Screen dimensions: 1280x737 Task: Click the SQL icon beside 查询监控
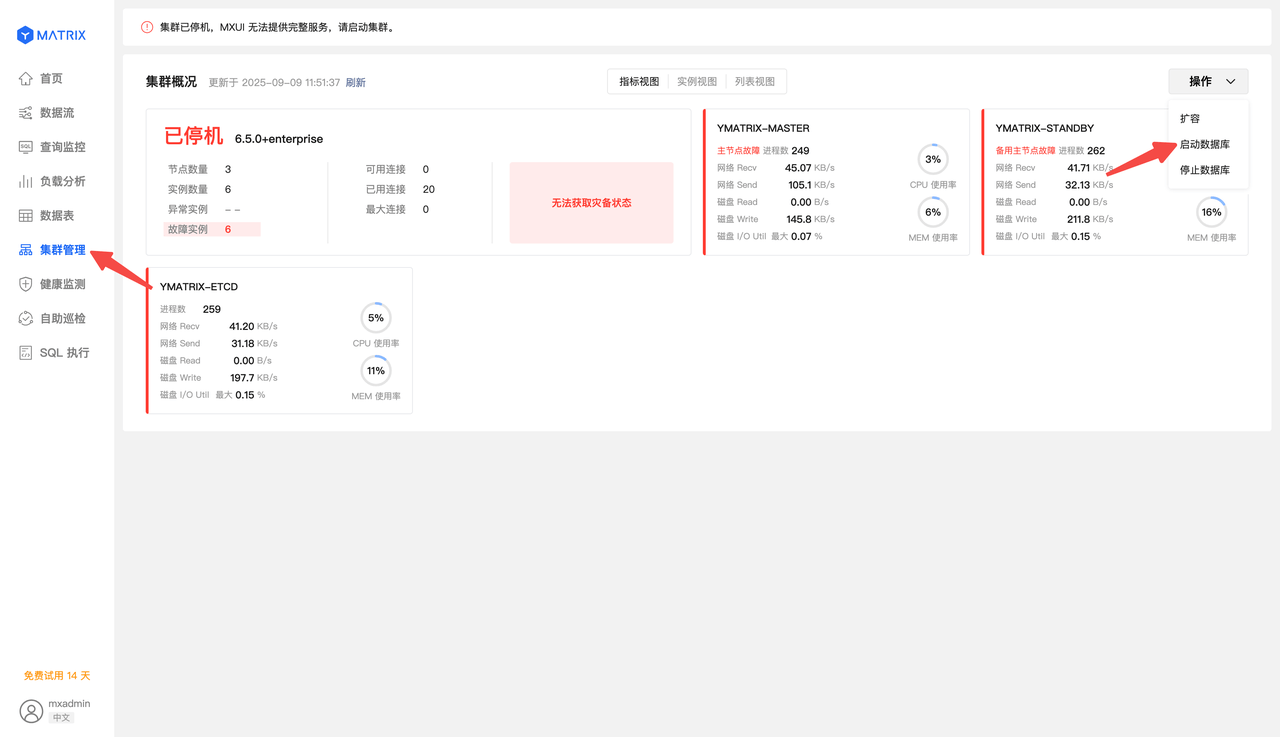point(26,147)
